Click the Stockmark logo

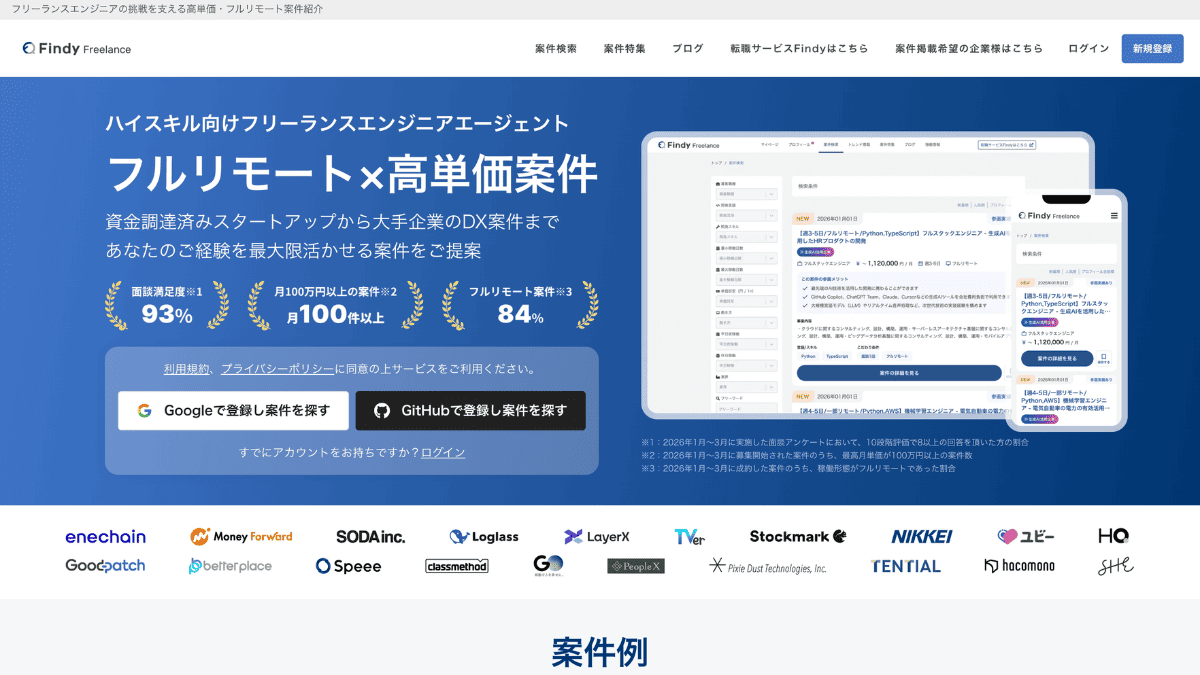pyautogui.click(x=797, y=537)
